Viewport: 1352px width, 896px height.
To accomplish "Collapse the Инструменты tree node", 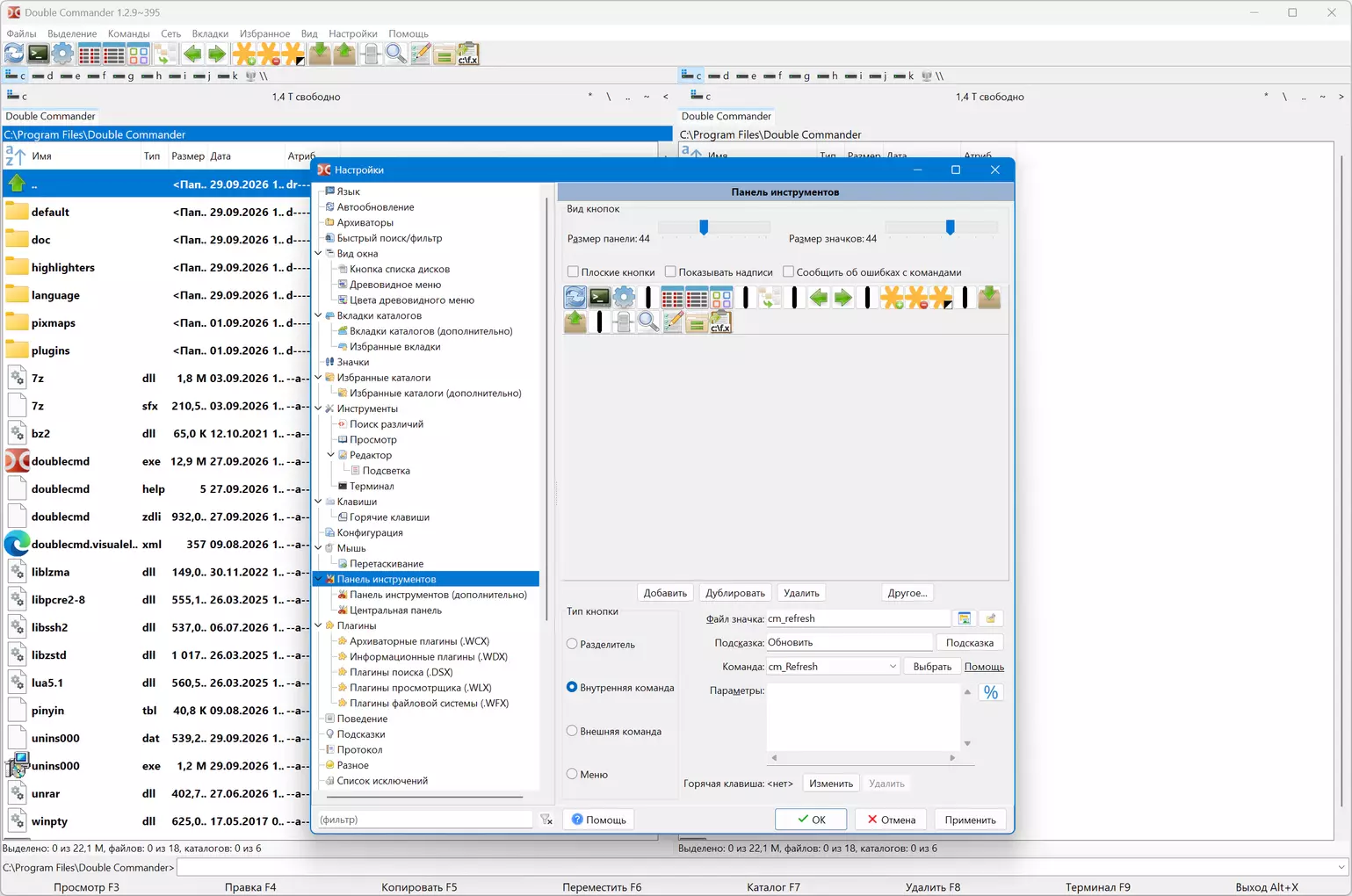I will [x=318, y=408].
